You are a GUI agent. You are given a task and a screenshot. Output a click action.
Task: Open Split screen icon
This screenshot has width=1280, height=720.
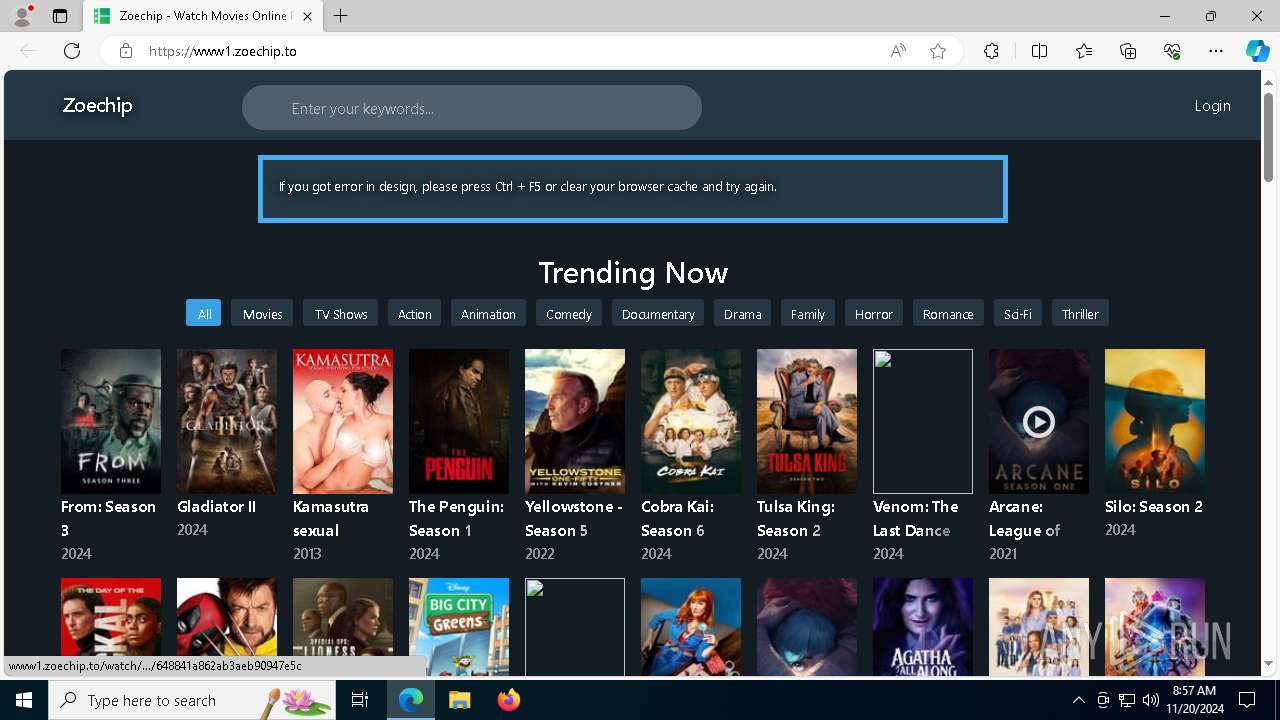pyautogui.click(x=1039, y=51)
